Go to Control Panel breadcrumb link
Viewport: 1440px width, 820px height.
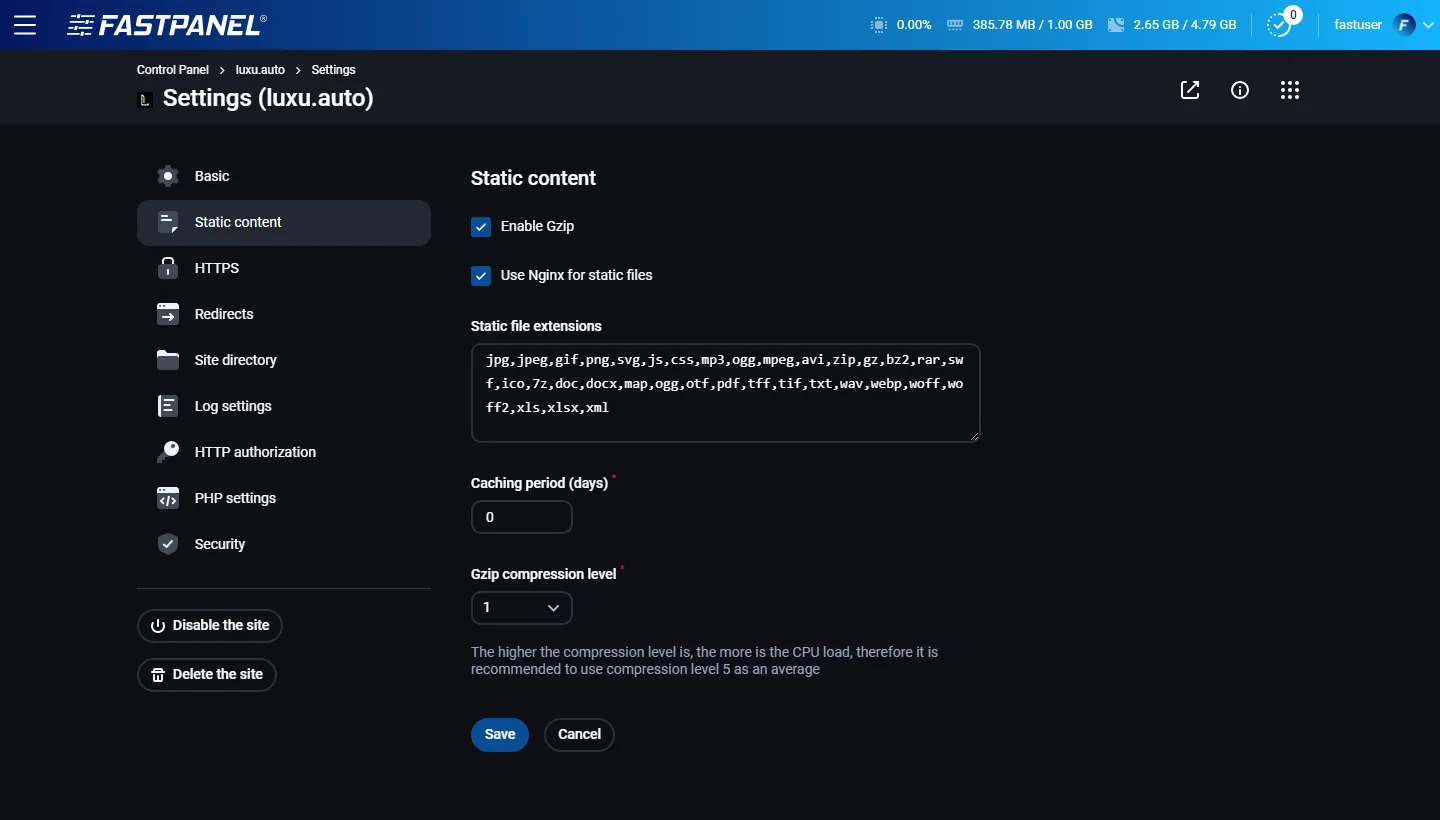point(173,70)
